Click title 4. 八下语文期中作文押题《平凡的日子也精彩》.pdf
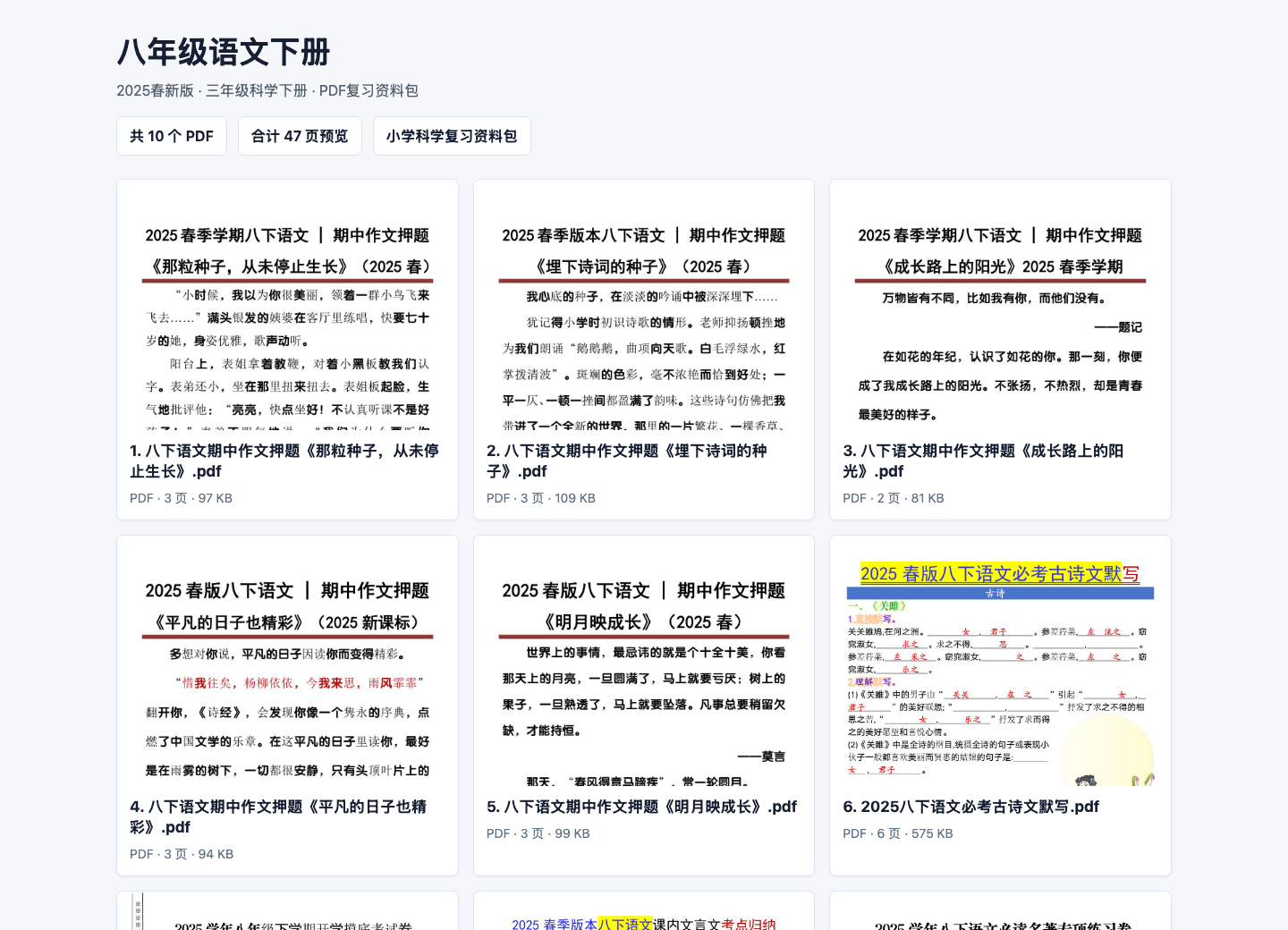 278,816
